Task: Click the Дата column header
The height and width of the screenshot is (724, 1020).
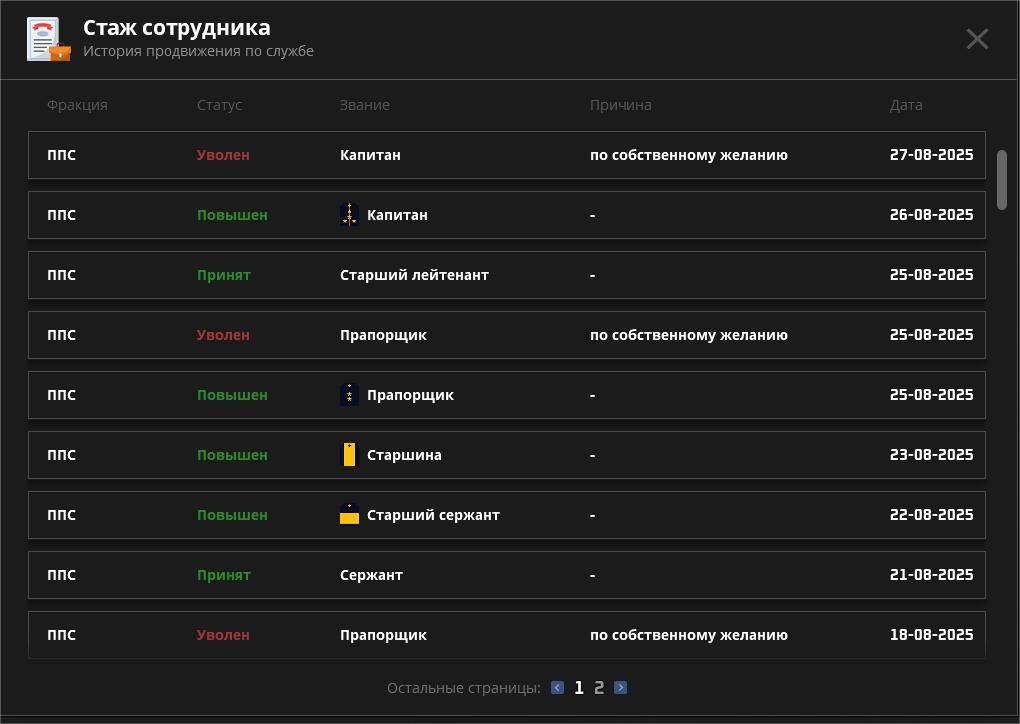Action: (905, 105)
